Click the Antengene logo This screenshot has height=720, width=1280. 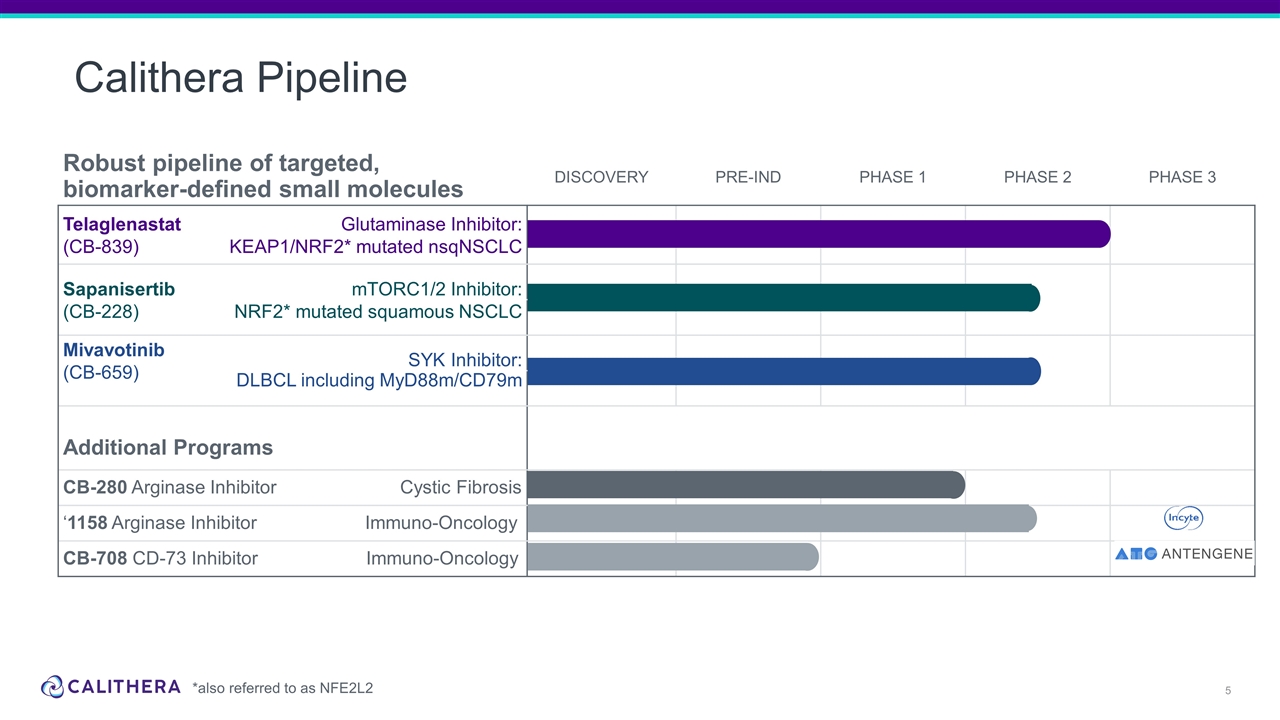(1183, 554)
